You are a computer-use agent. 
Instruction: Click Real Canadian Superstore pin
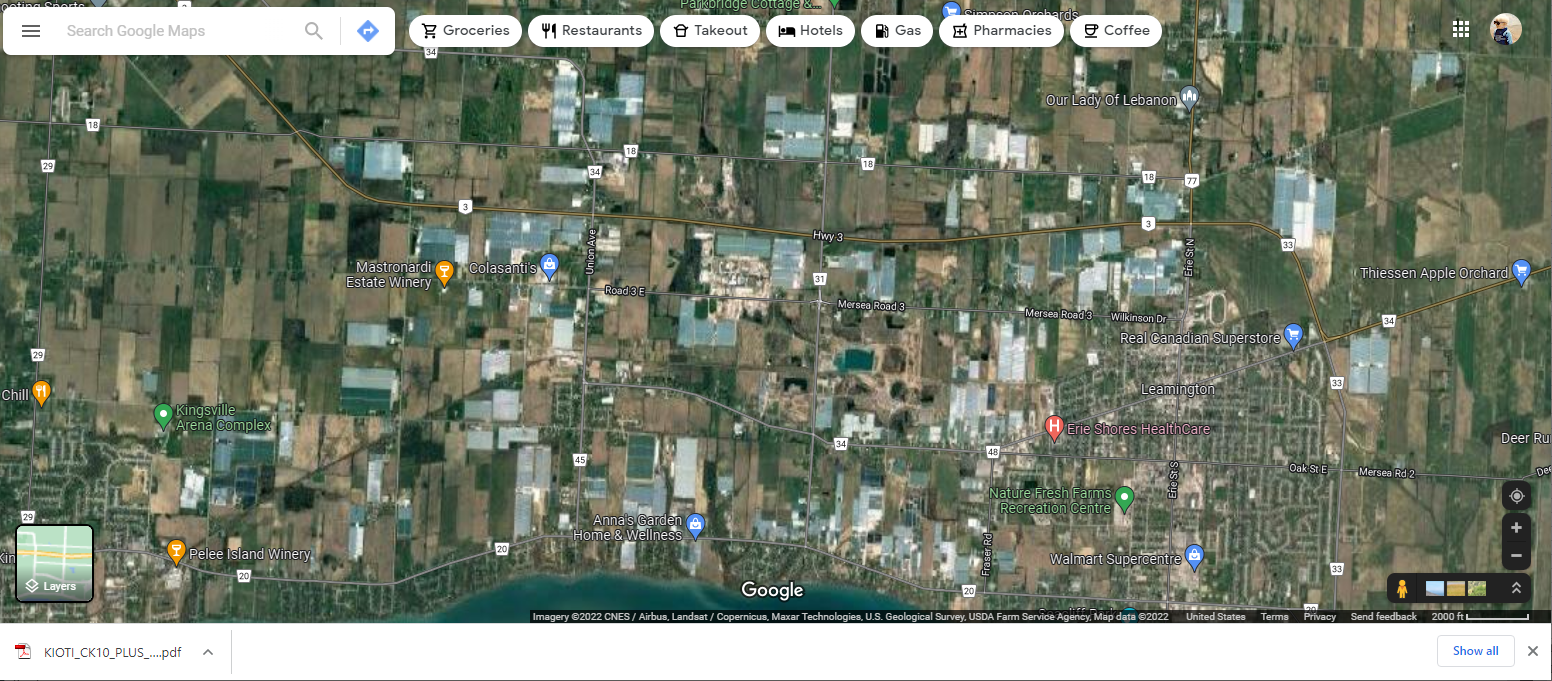click(1293, 334)
